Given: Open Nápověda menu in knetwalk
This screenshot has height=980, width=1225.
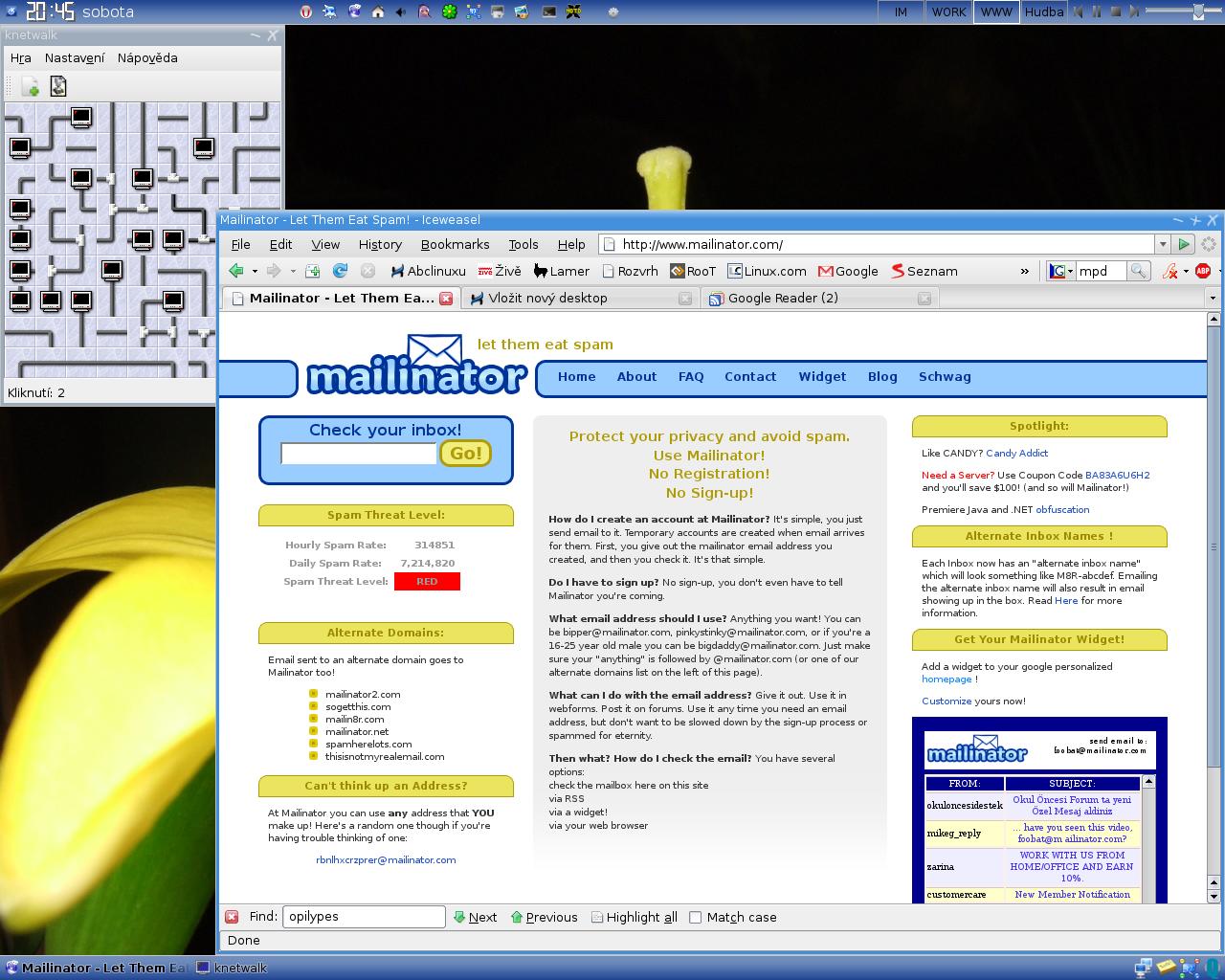Looking at the screenshot, I should coord(147,57).
